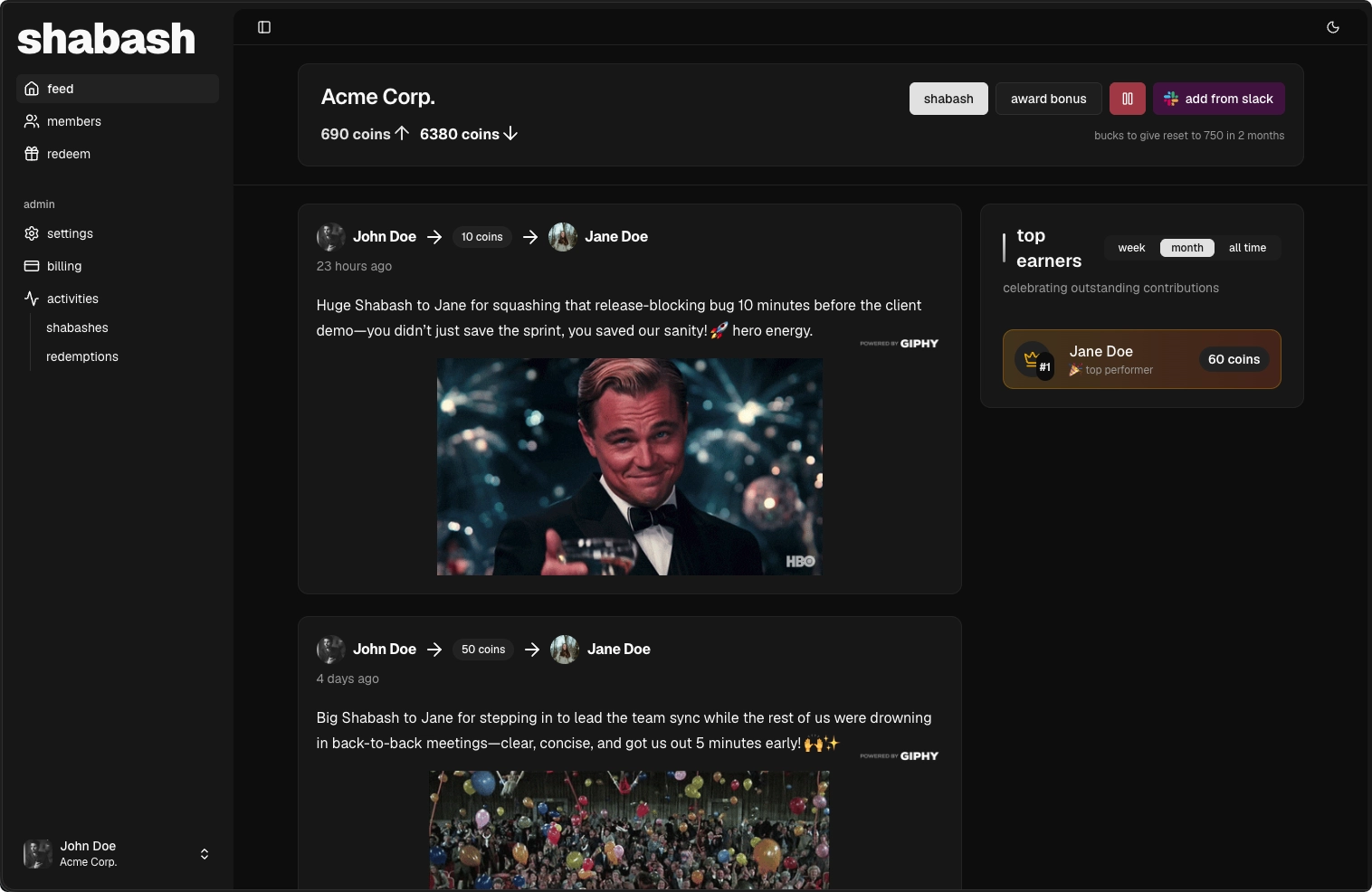Click the shabash logo
Viewport: 1372px width, 892px height.
pos(107,39)
